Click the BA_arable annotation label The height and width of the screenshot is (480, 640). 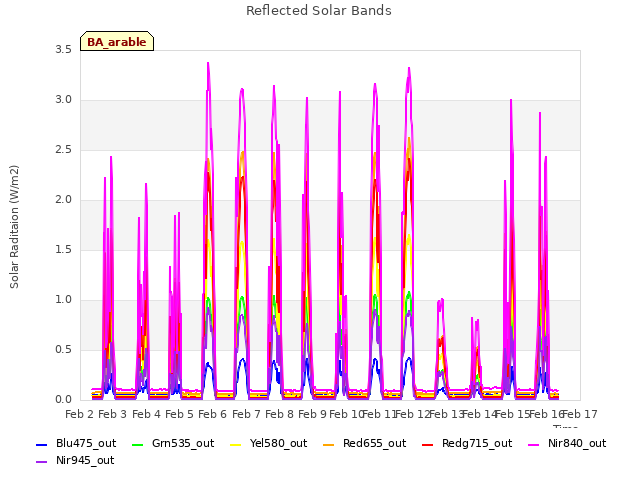pos(117,41)
